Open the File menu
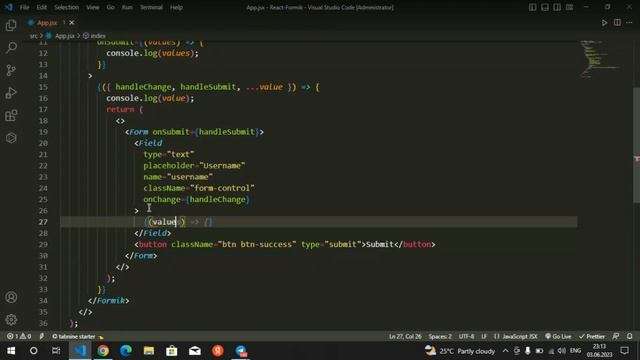Viewport: 640px width, 360px height. (x=24, y=7)
